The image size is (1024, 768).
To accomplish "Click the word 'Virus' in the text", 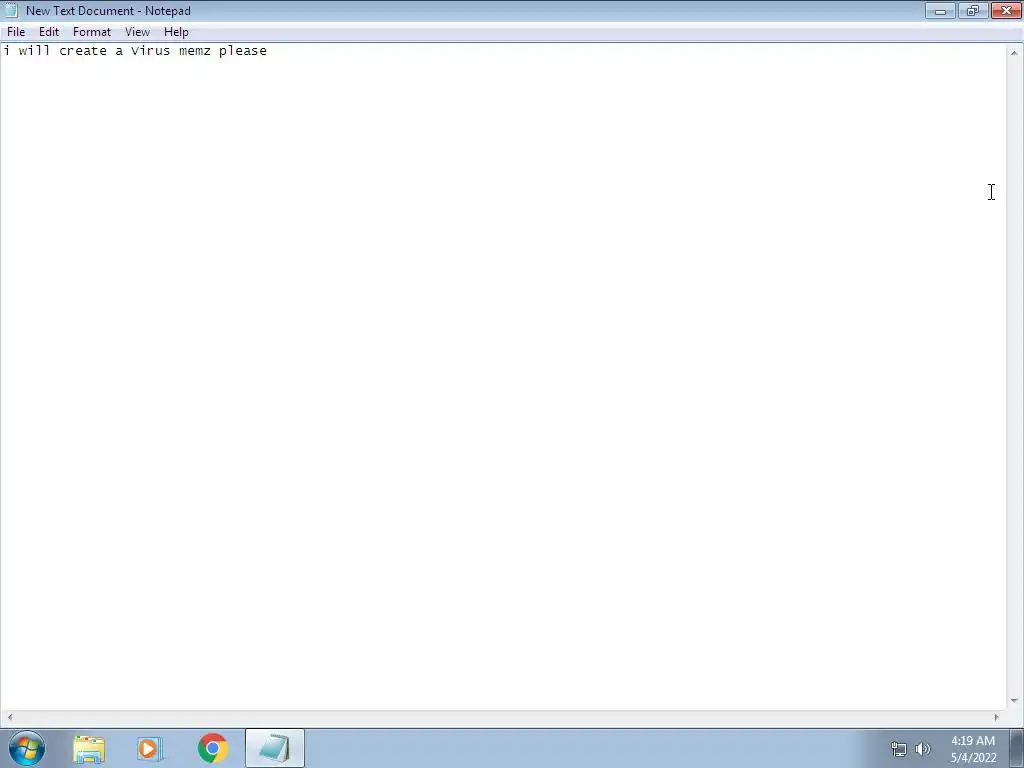I will pos(150,51).
